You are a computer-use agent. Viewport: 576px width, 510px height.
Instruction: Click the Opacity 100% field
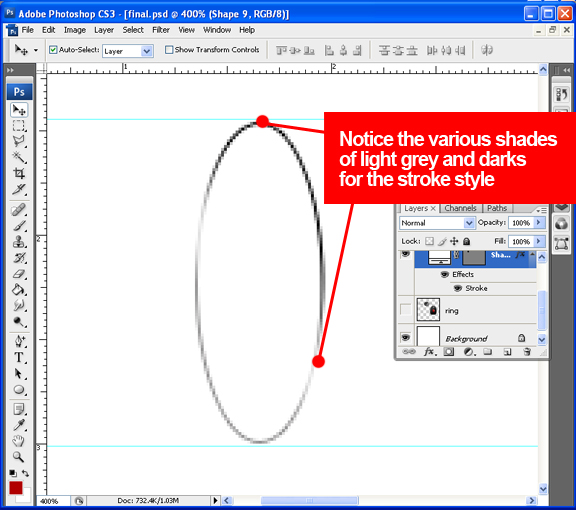[x=521, y=223]
